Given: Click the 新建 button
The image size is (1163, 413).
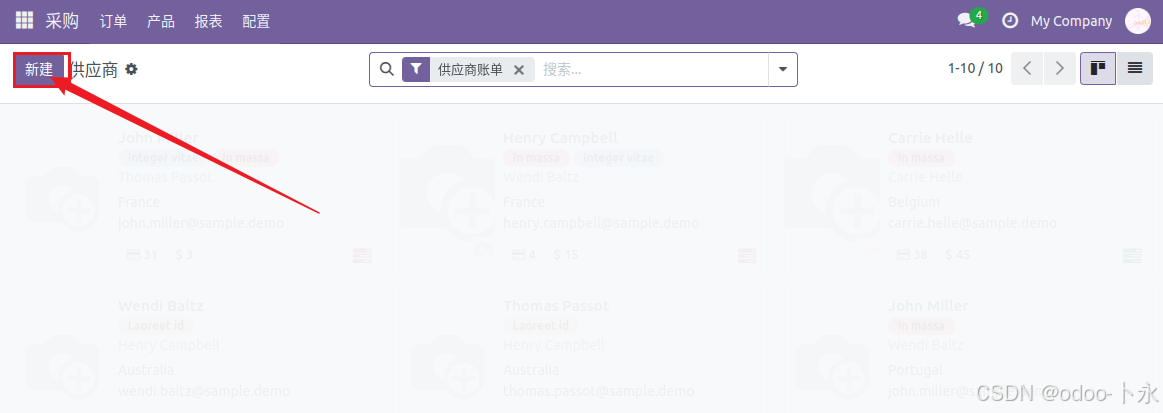Looking at the screenshot, I should tap(39, 70).
